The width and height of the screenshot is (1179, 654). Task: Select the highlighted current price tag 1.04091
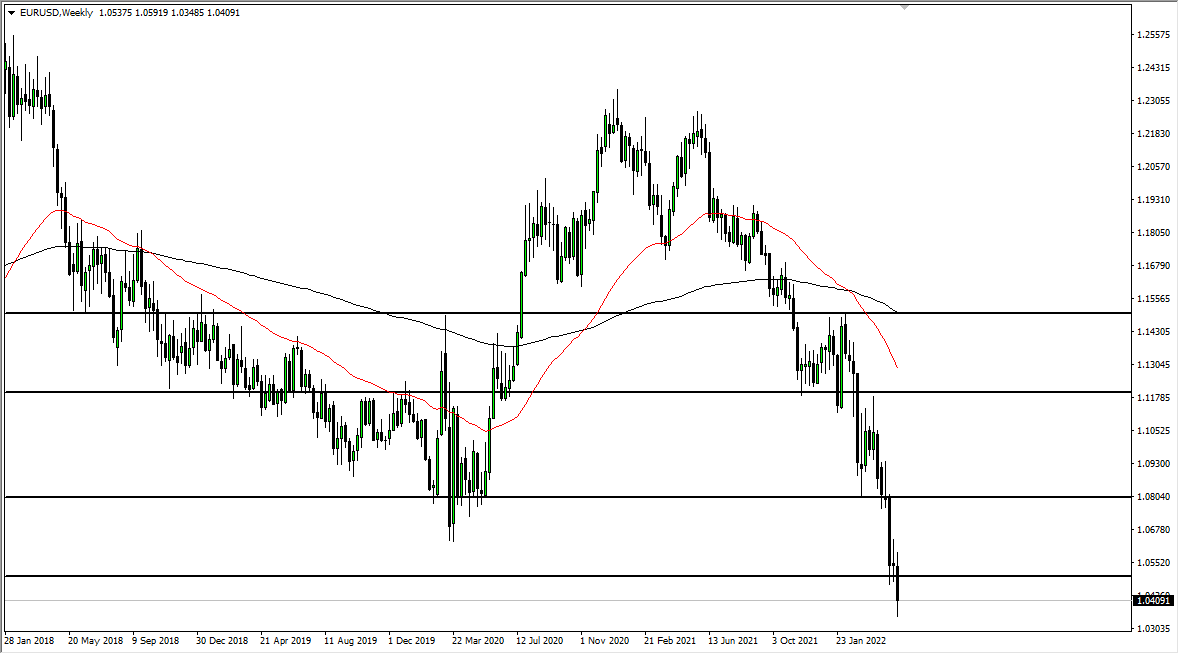click(x=1152, y=601)
